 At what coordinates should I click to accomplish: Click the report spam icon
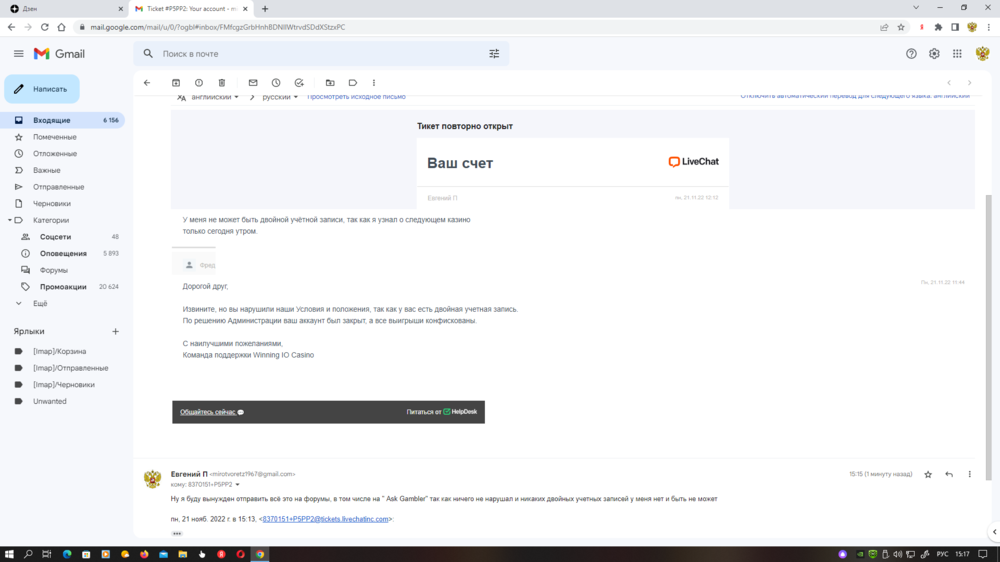(x=199, y=83)
